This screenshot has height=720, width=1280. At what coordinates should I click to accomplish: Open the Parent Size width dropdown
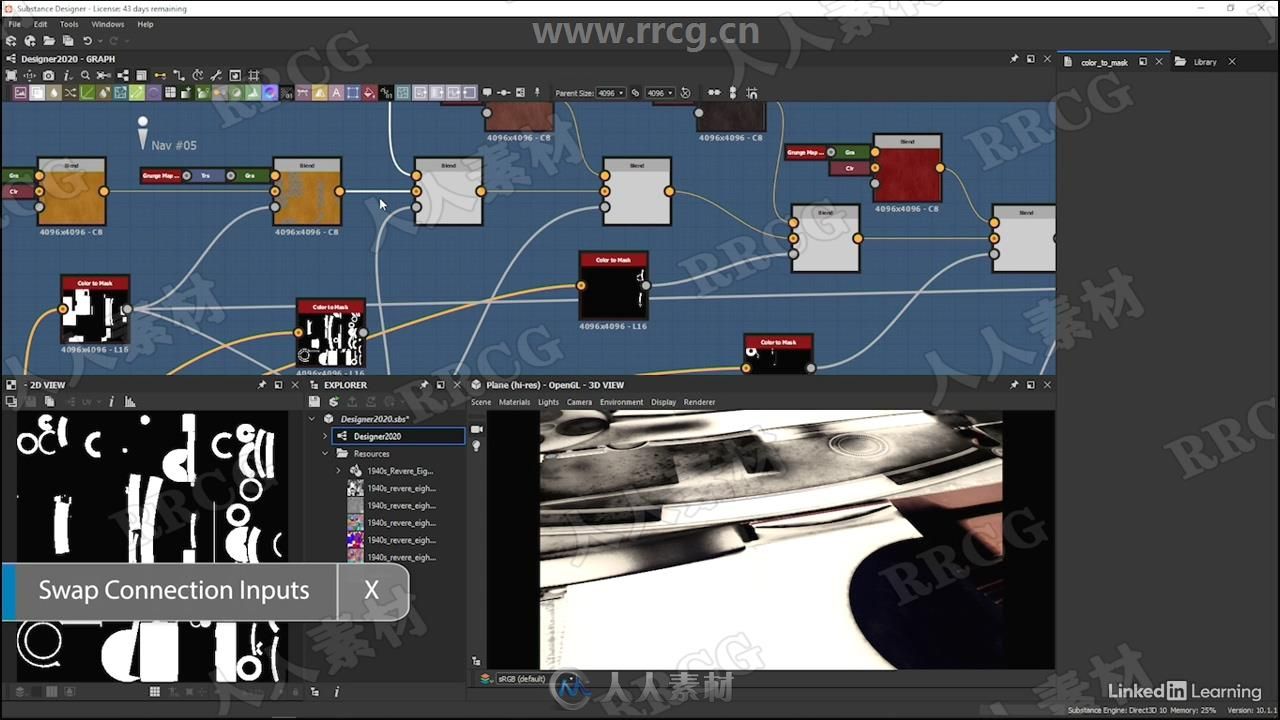pyautogui.click(x=610, y=93)
